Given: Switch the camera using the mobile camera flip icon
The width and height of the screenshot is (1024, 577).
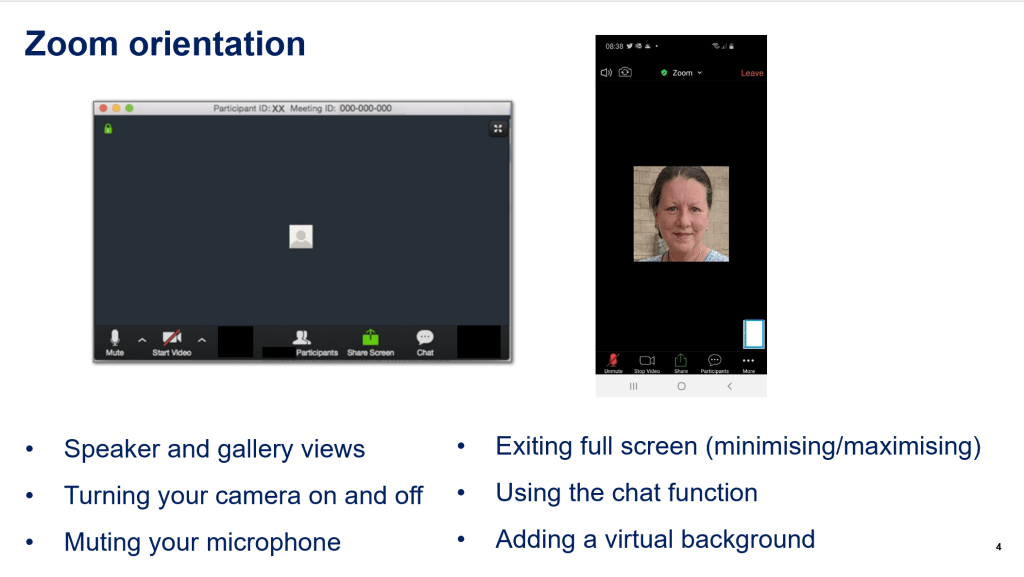Looking at the screenshot, I should tap(625, 72).
